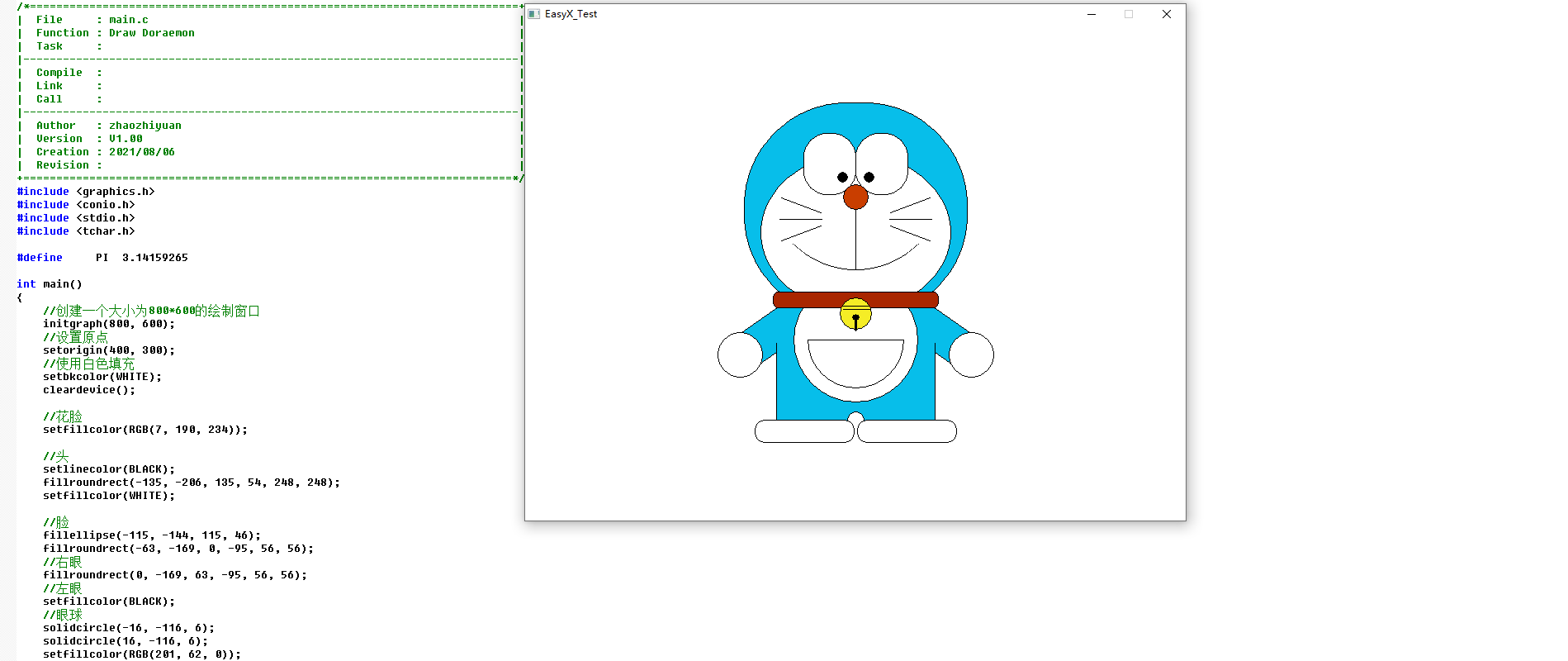Click the disabled maximize button of EasyX_Test

click(x=1129, y=14)
